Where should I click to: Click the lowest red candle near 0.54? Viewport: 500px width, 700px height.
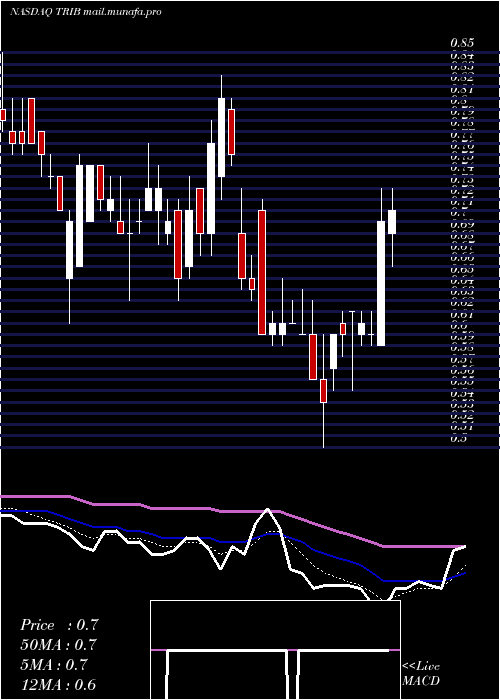click(323, 391)
